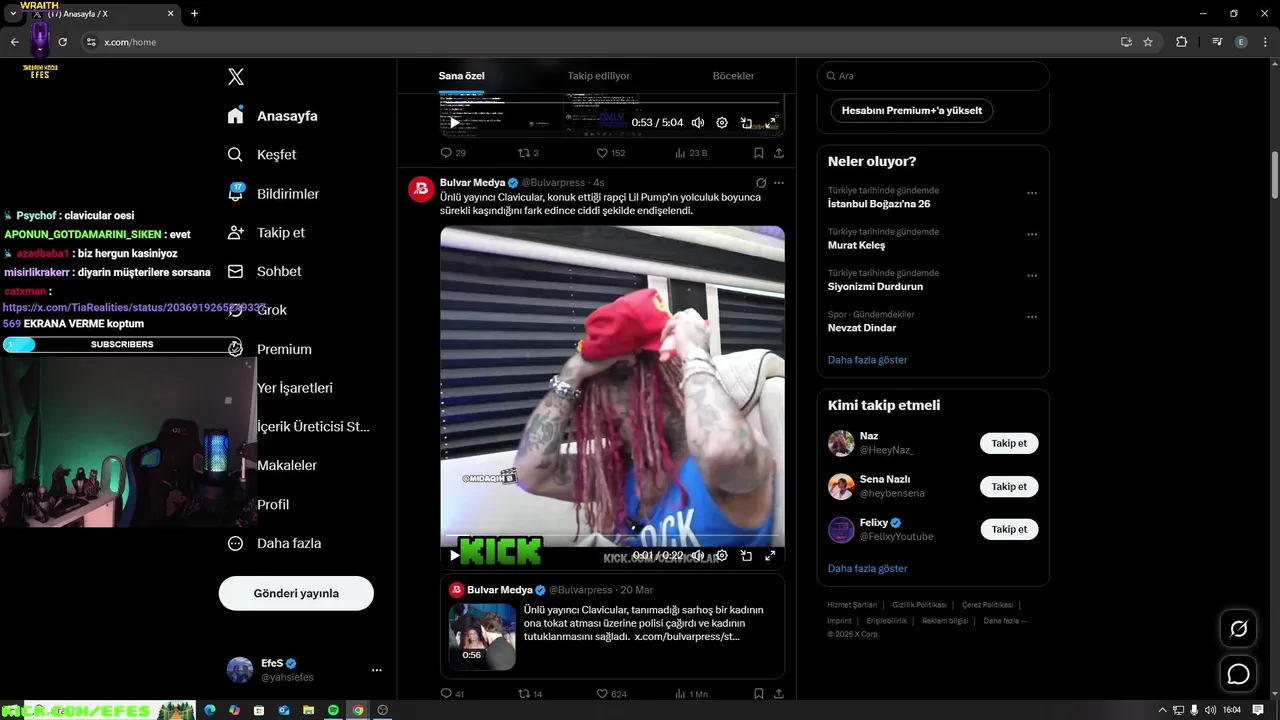
Task: Click Grok icon on Bulvar Medya post
Action: point(761,183)
